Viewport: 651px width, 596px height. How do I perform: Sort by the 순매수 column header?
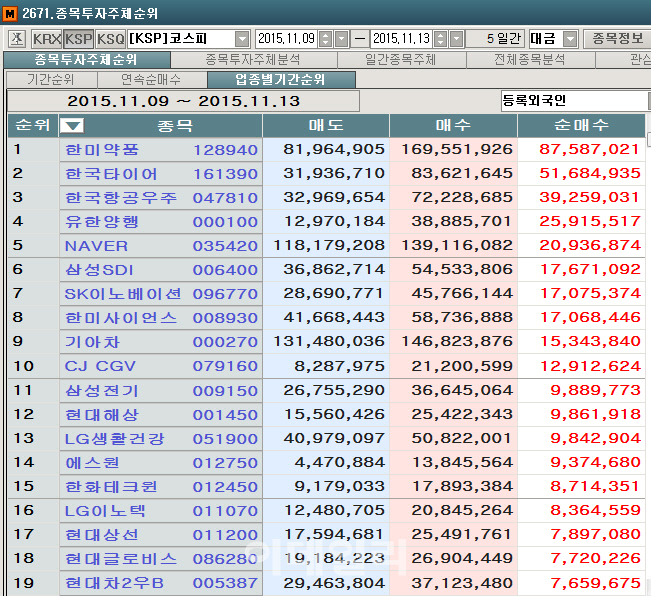point(581,125)
